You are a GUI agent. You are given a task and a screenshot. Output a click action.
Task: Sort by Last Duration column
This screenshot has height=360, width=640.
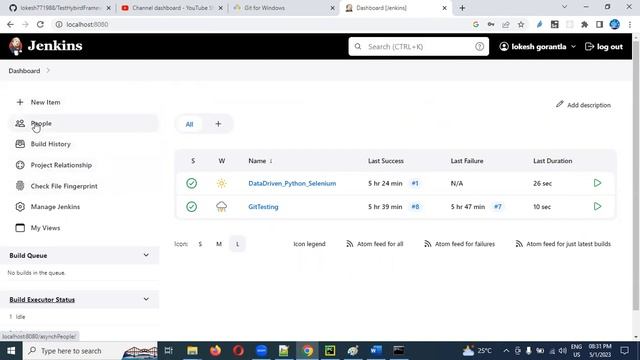[x=553, y=161]
